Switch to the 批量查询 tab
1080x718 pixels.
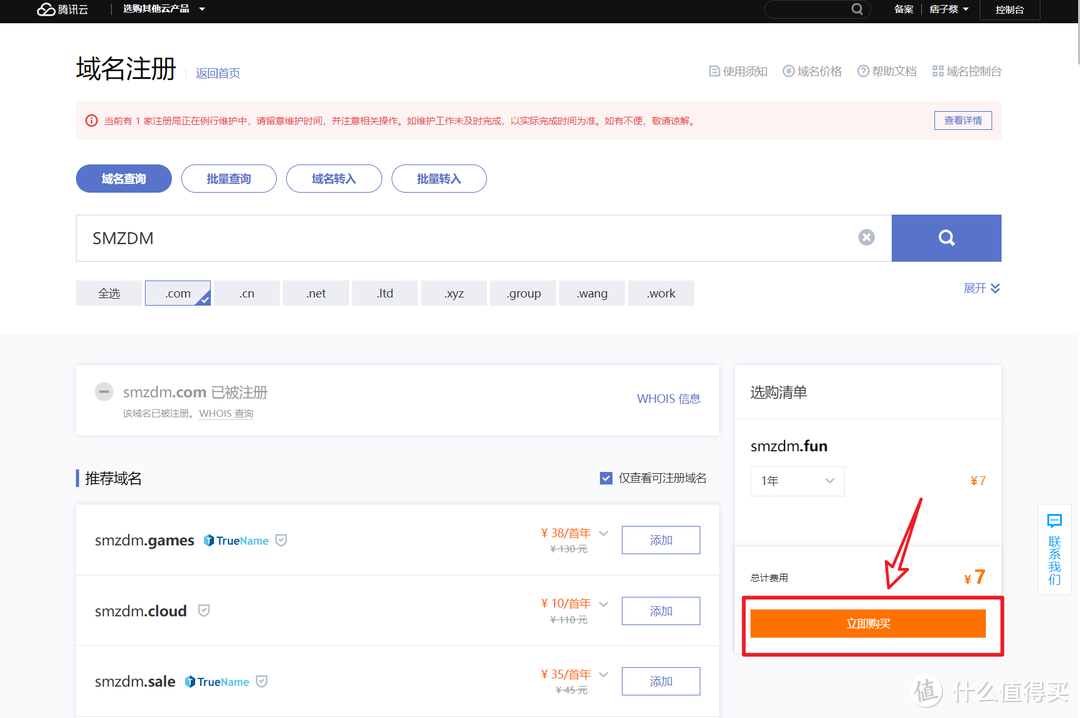[229, 178]
